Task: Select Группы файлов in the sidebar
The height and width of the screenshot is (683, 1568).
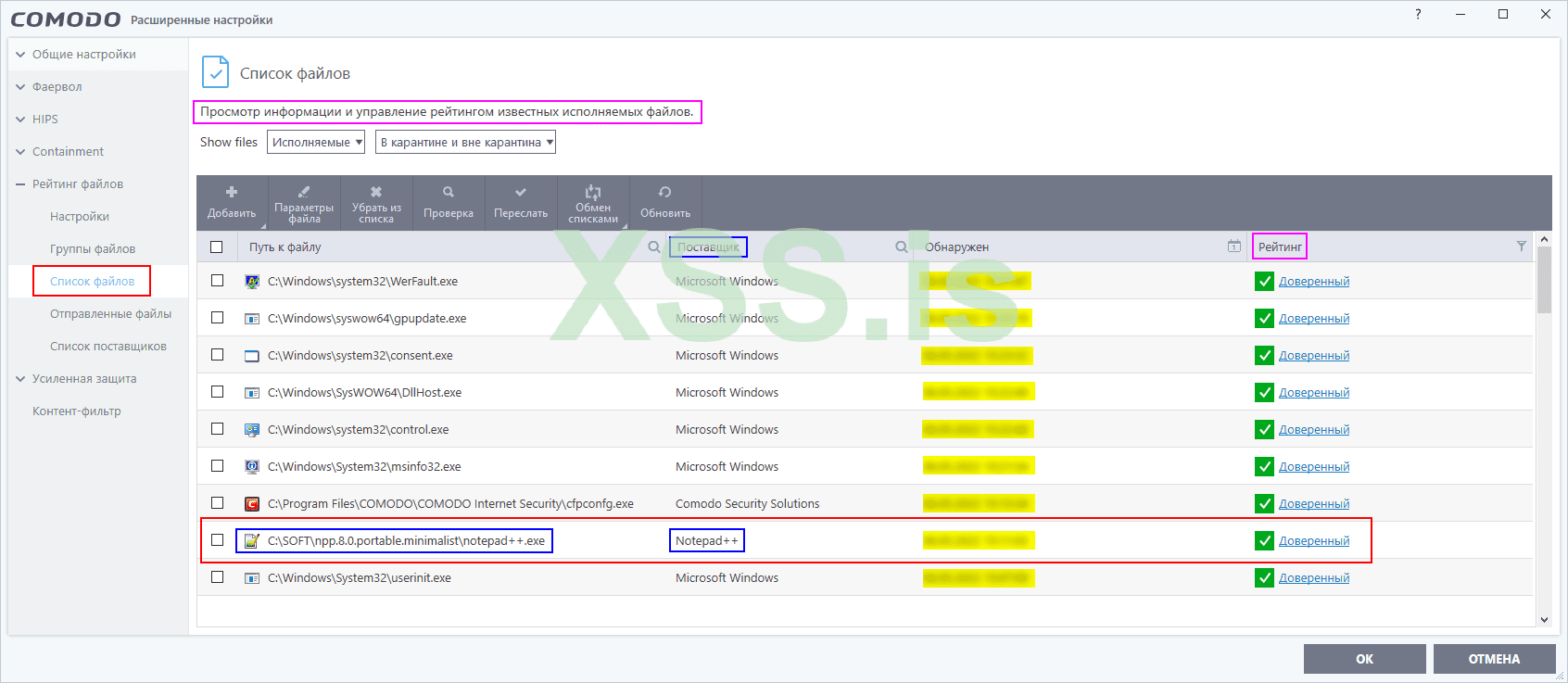Action: coord(93,249)
